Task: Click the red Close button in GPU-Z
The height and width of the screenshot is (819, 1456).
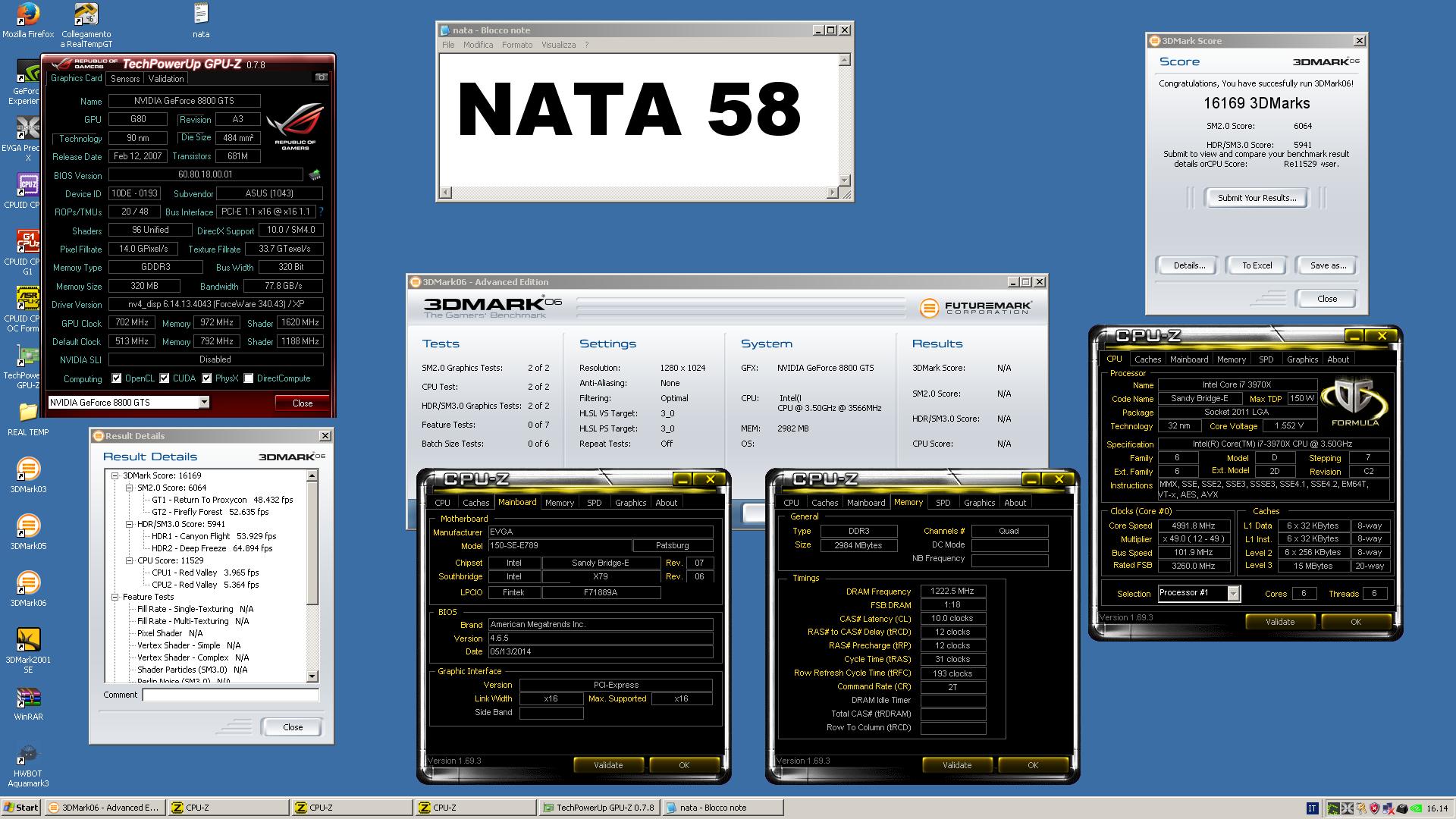Action: [302, 403]
